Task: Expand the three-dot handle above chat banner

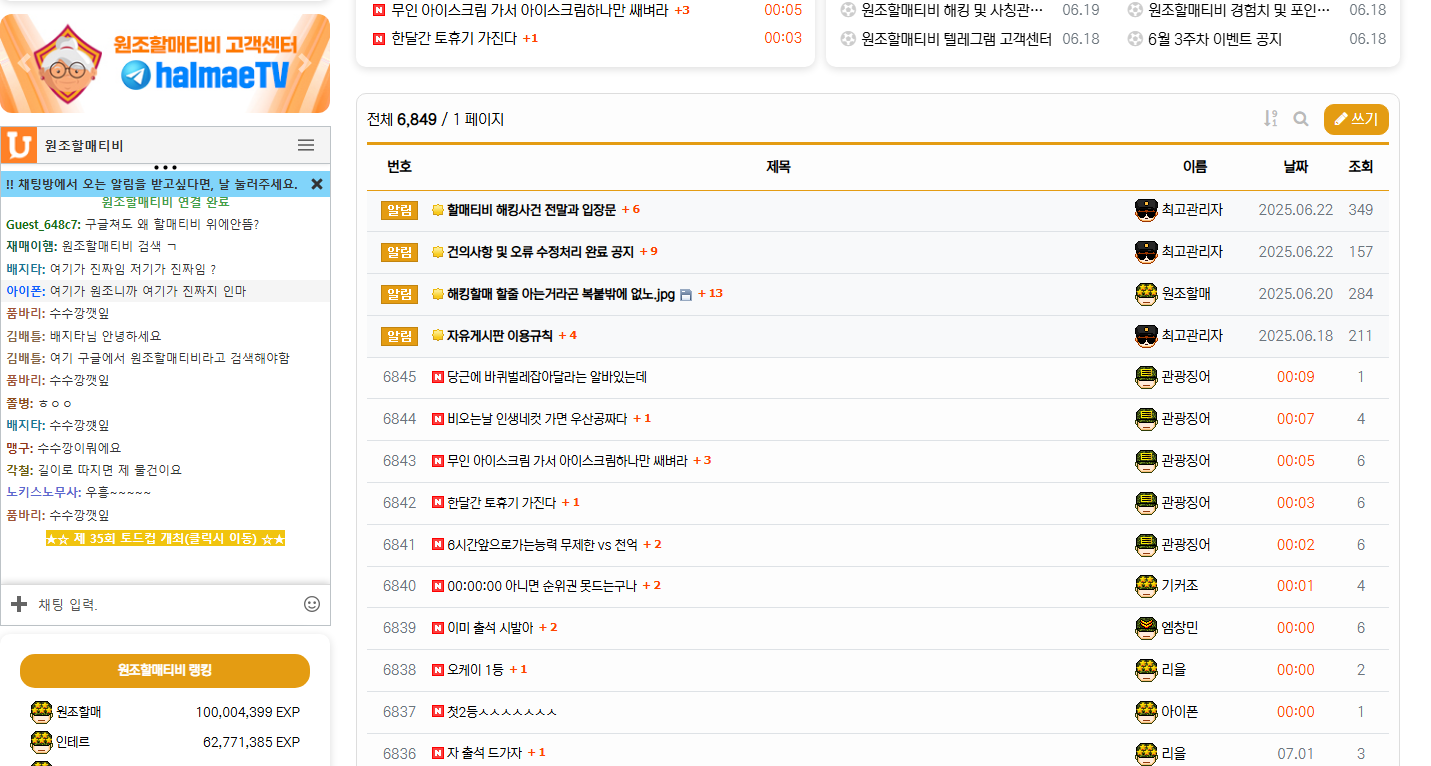Action: coord(165,167)
